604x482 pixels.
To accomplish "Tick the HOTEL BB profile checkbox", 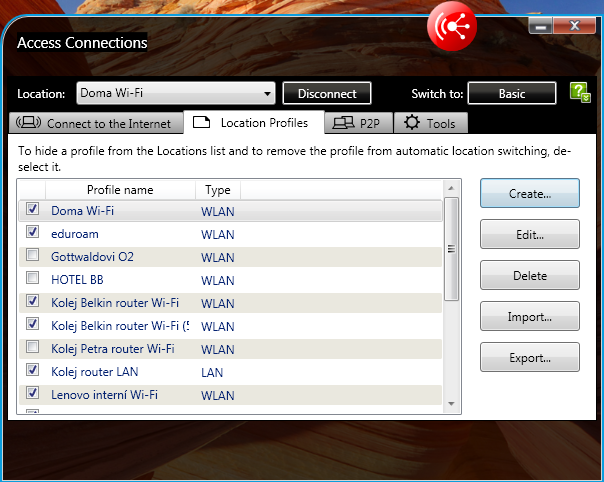I will (x=33, y=279).
